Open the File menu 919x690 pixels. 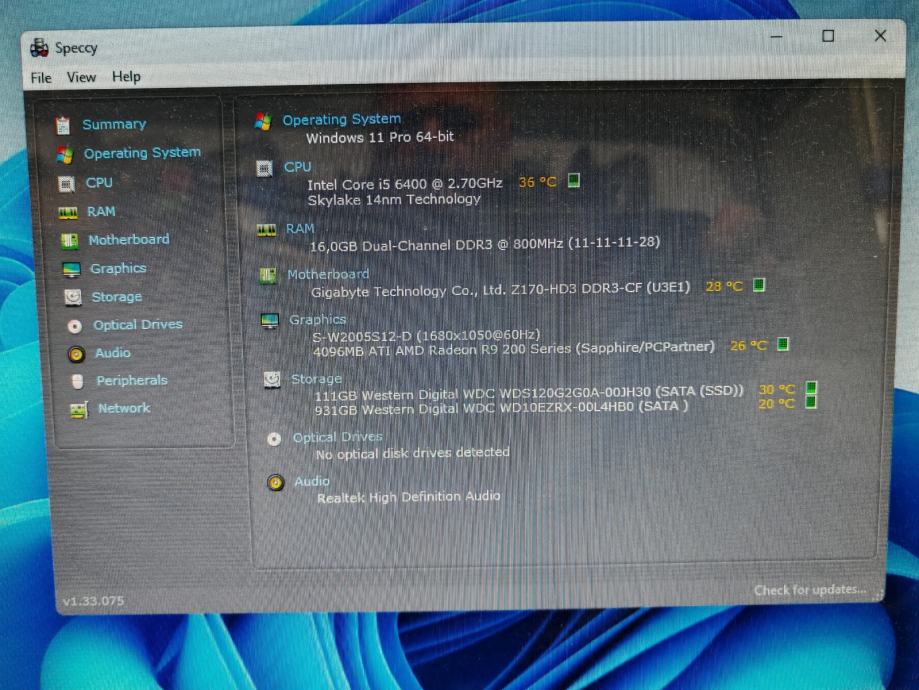coord(40,77)
